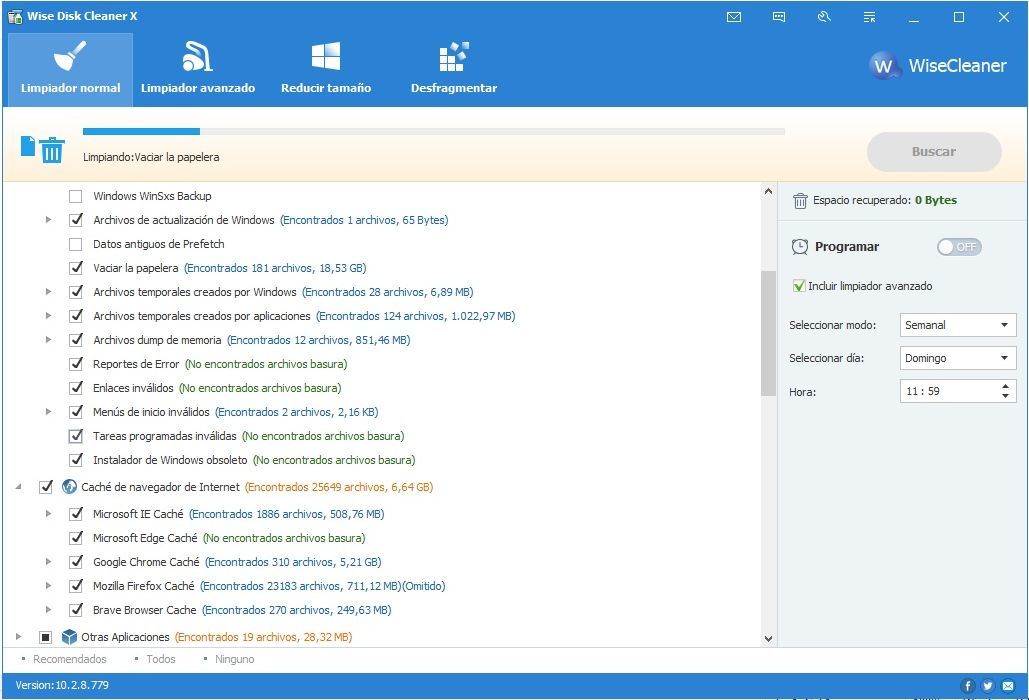Expand Otras Aplicaciones group

pos(18,637)
